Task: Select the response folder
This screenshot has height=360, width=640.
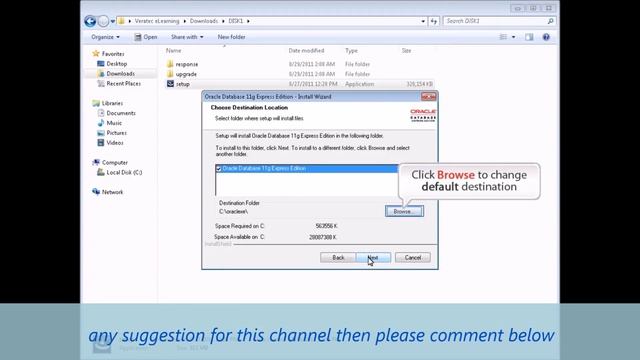Action: (x=187, y=64)
